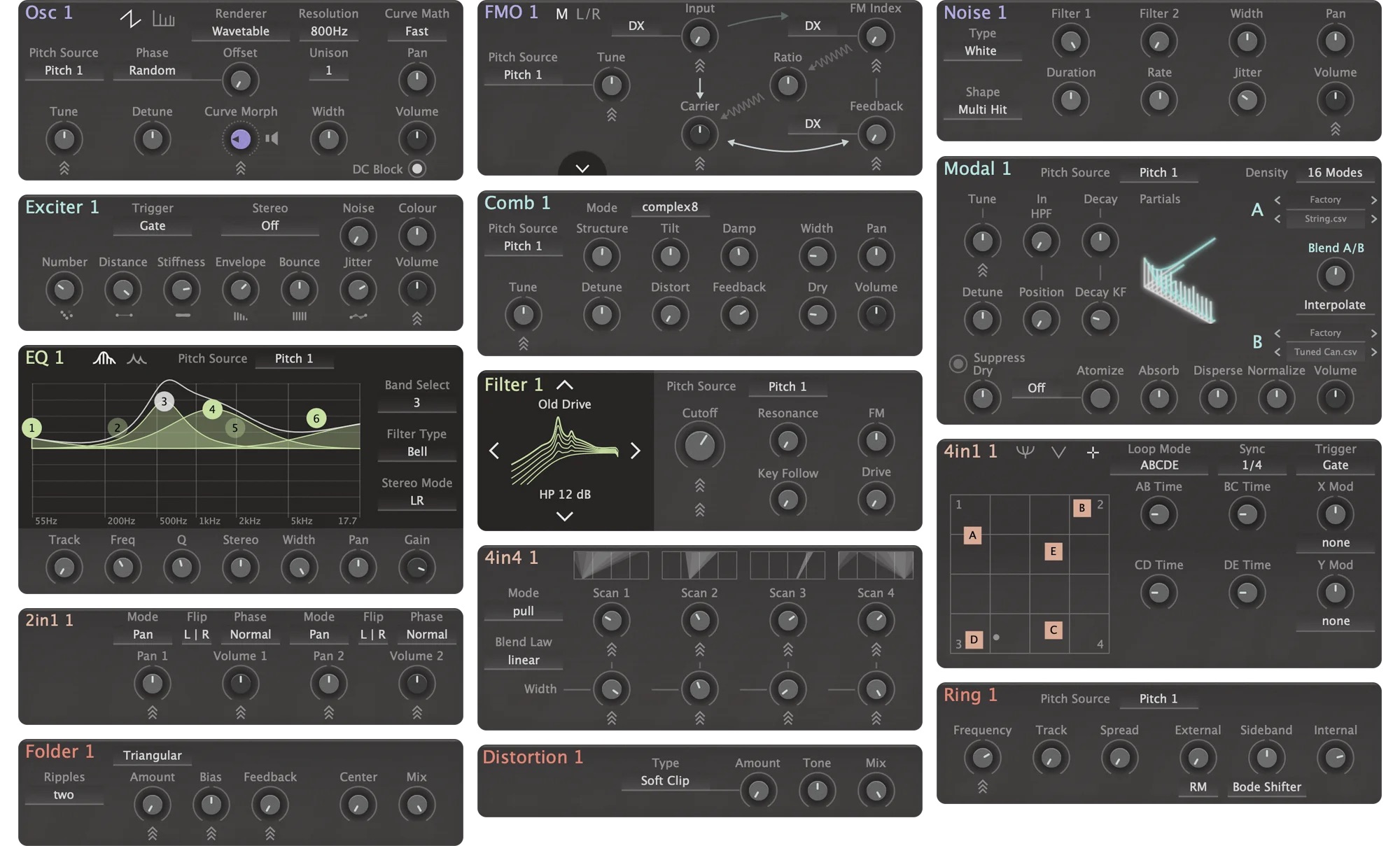Screen dimensions: 1400x846
Task: Click the speaker icon beside Curve Morph
Action: [x=272, y=139]
